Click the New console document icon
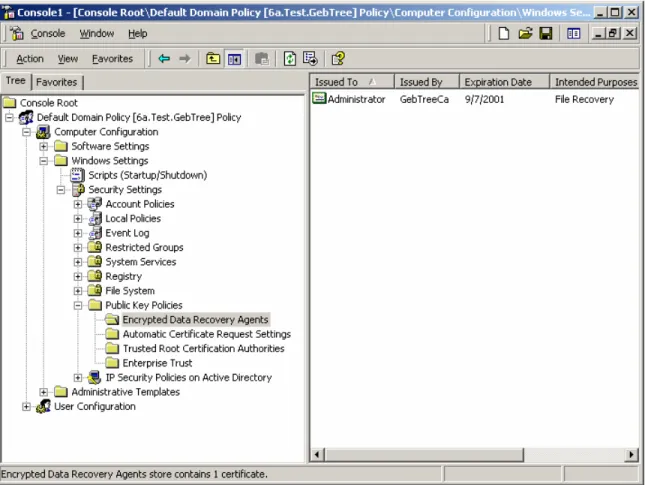This screenshot has width=645, height=485. [x=503, y=33]
